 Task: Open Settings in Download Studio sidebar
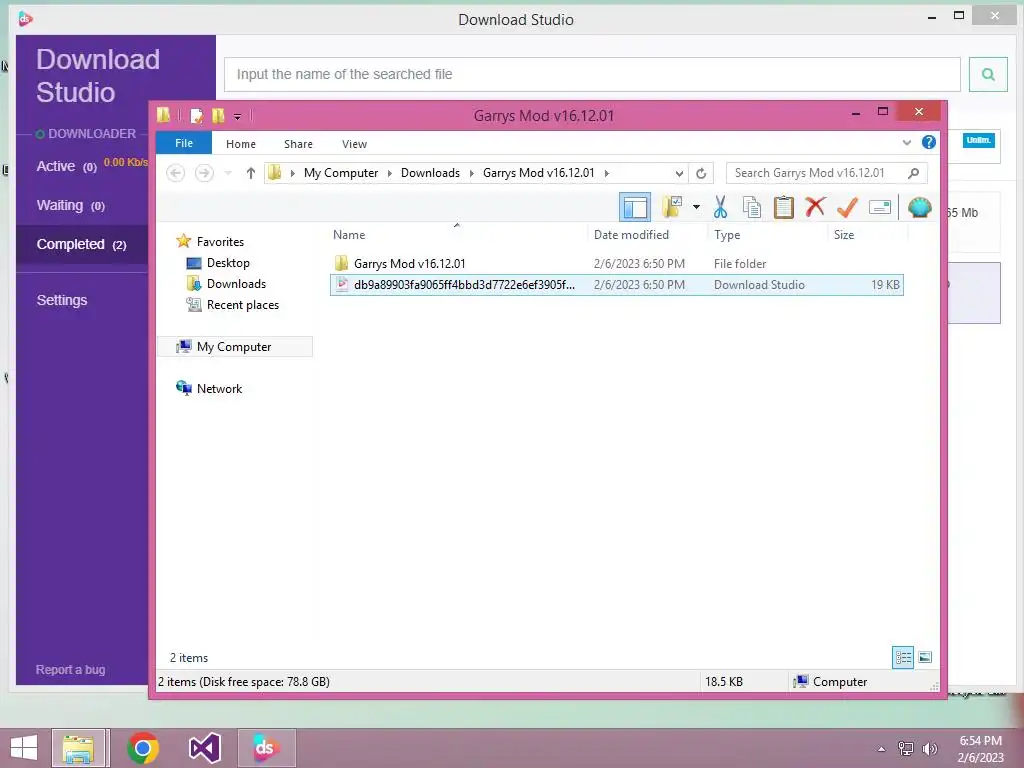pyautogui.click(x=62, y=300)
